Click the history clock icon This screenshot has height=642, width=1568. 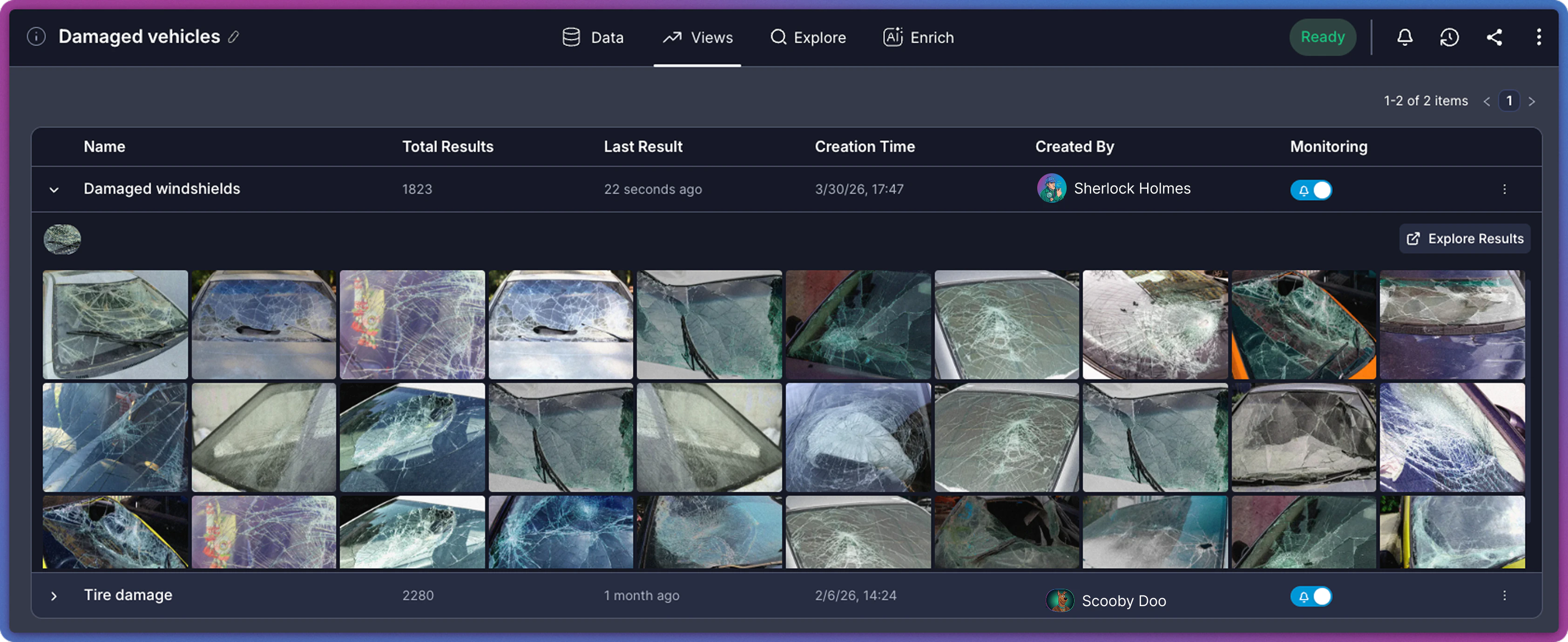tap(1449, 37)
